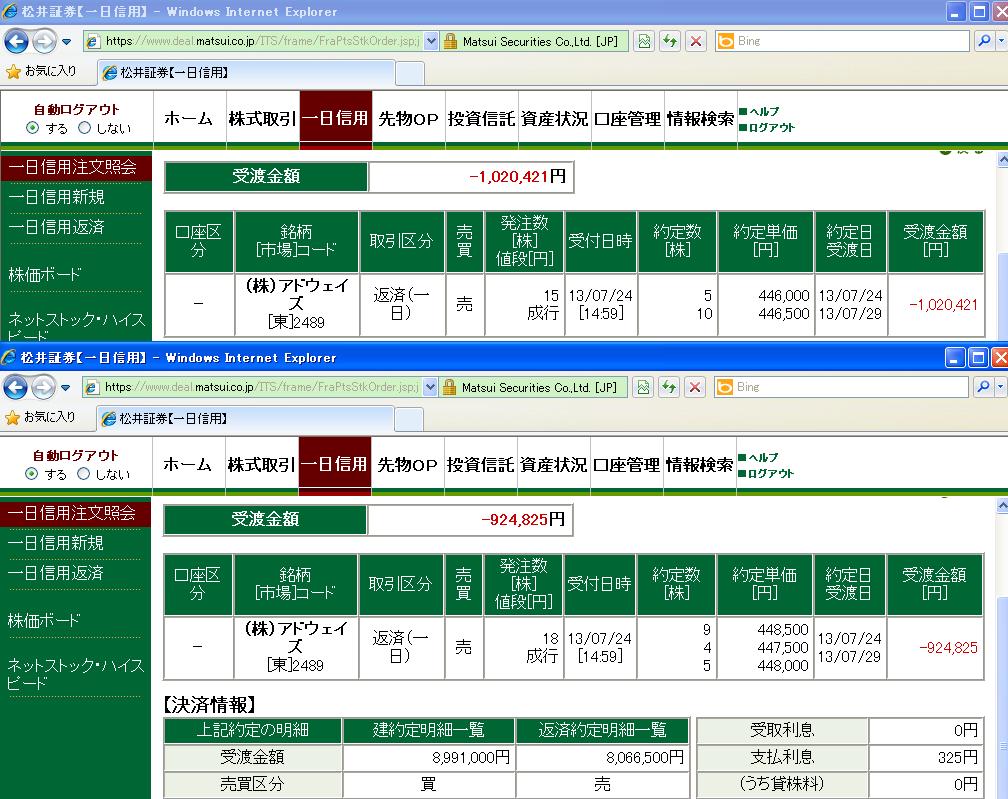Image resolution: width=1008 pixels, height=799 pixels.
Task: Select the する auto-logout radio in the top window
Action: tap(33, 128)
